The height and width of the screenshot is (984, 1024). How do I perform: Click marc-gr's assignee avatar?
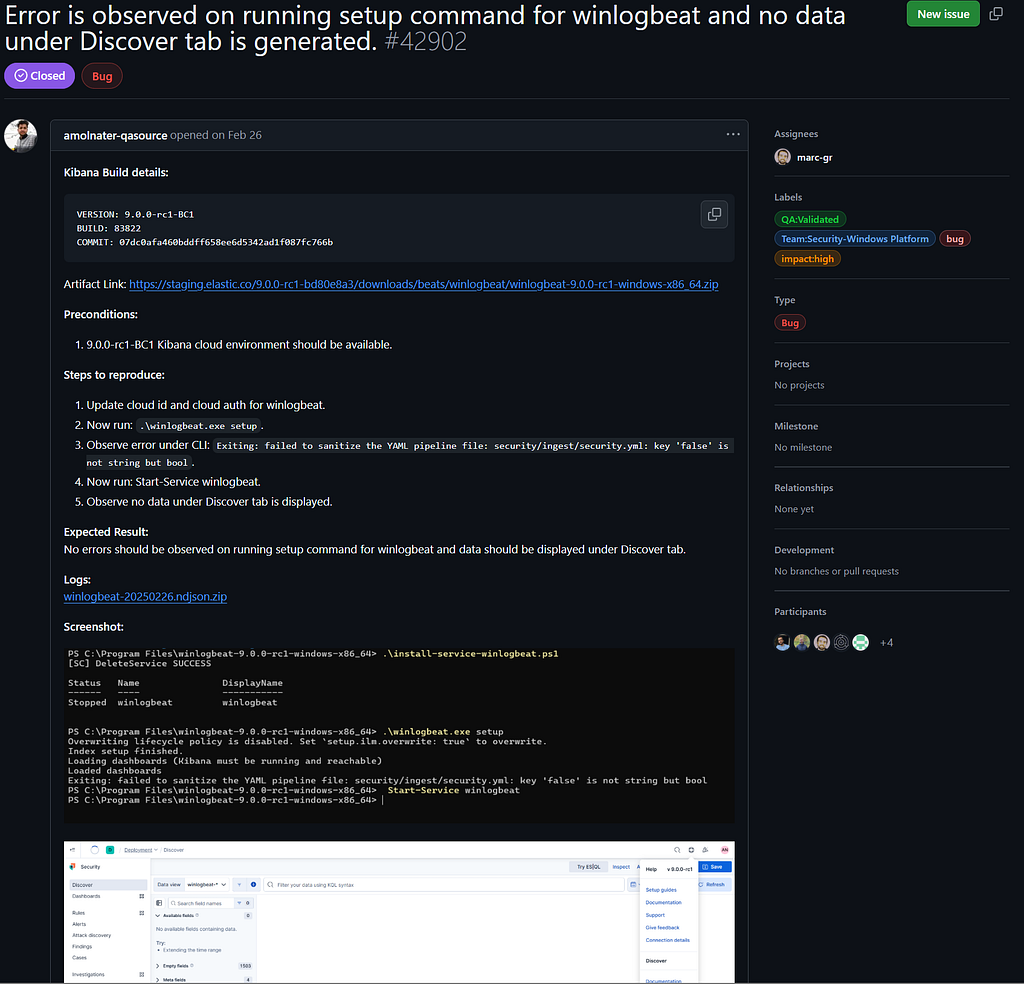coord(782,157)
